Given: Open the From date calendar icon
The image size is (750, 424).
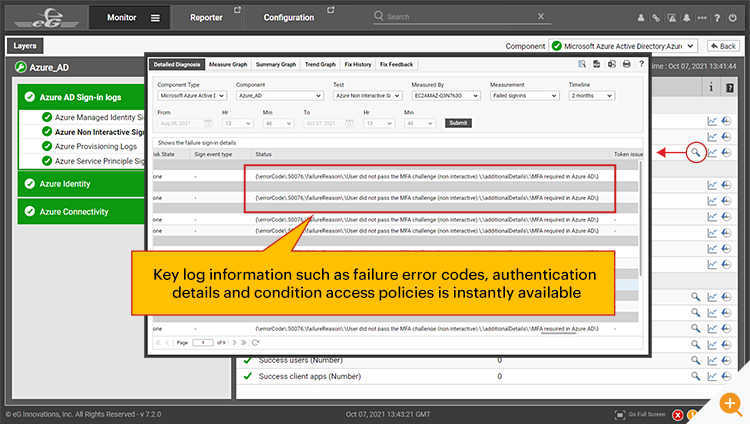Looking at the screenshot, I should pyautogui.click(x=208, y=123).
